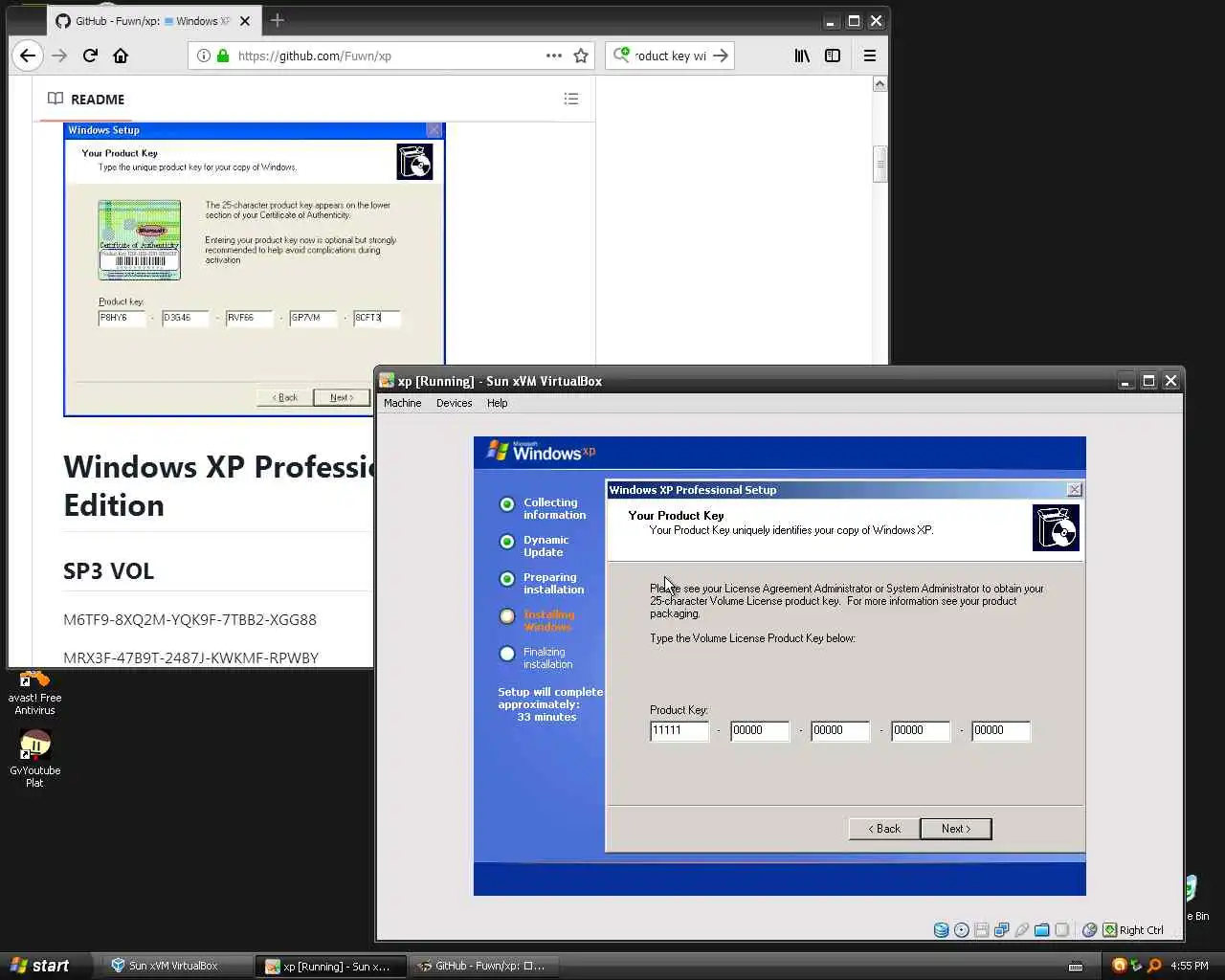Close the GitHub Fuwn/xp tab
Screen dimensions: 1225x980
(244, 21)
